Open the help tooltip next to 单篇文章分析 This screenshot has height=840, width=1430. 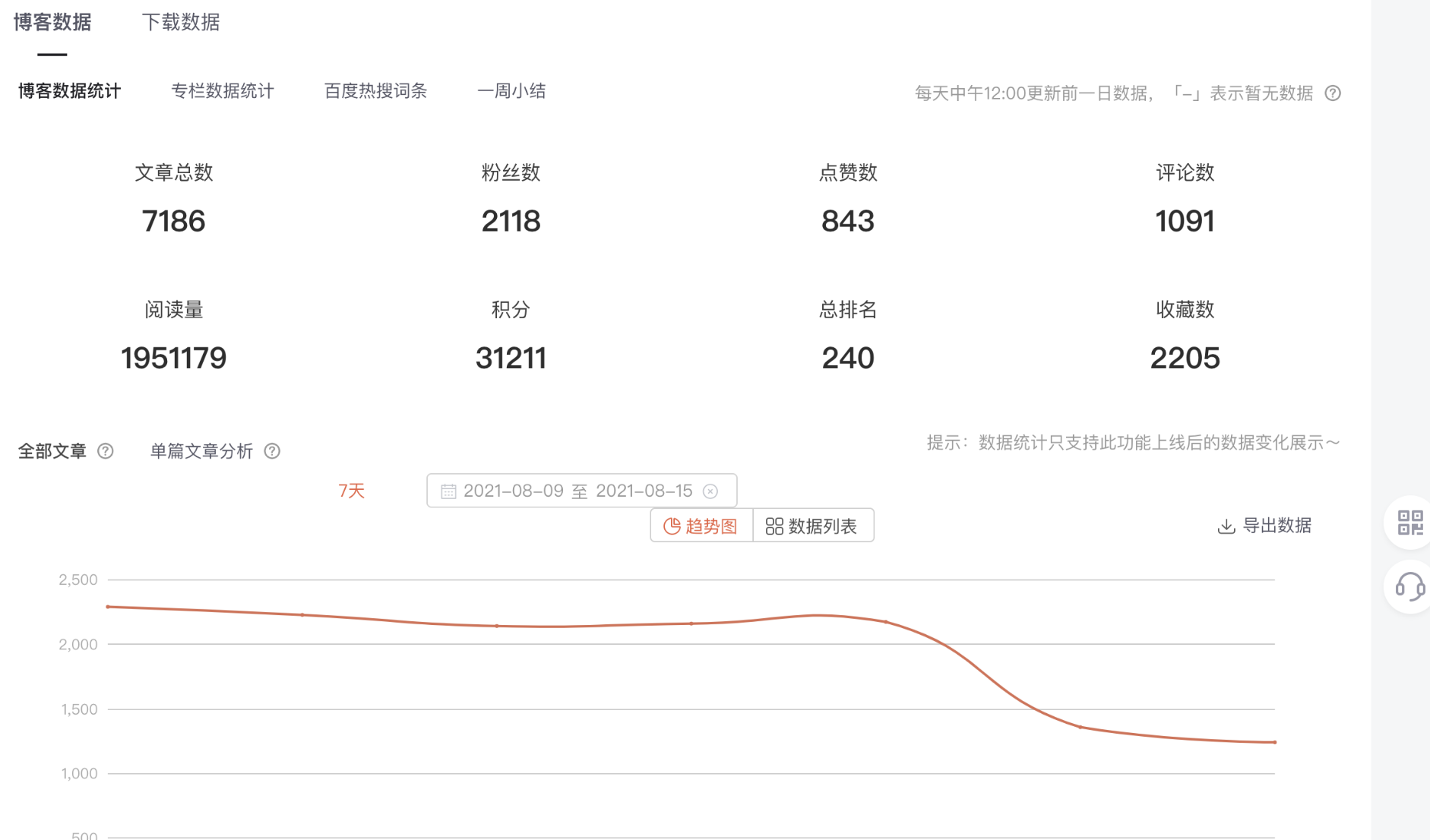pos(272,451)
